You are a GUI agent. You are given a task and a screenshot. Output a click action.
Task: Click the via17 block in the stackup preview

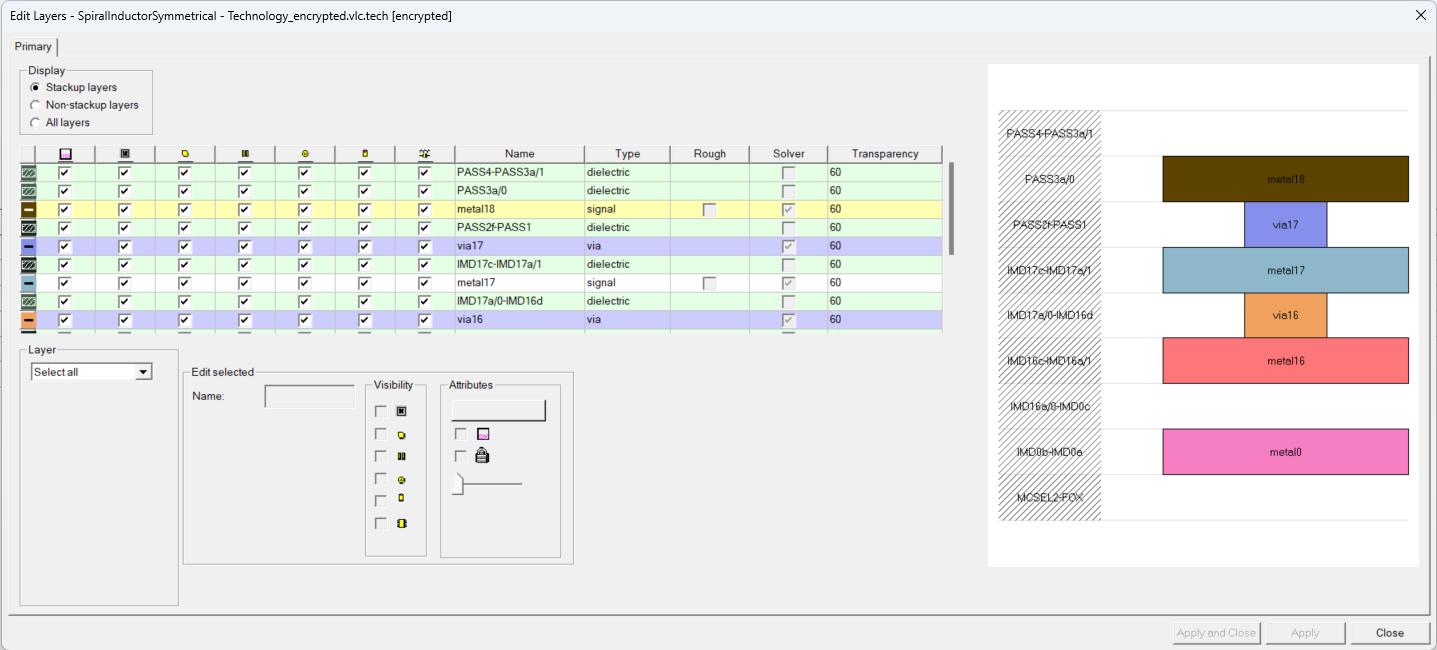click(x=1285, y=224)
